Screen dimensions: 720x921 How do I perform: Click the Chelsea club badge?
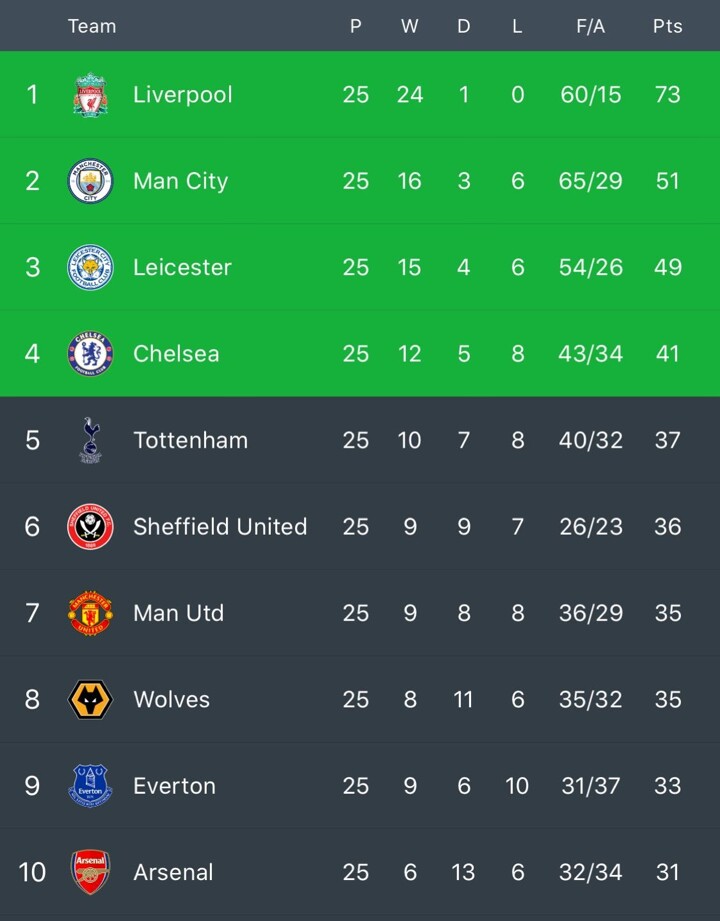pyautogui.click(x=90, y=353)
